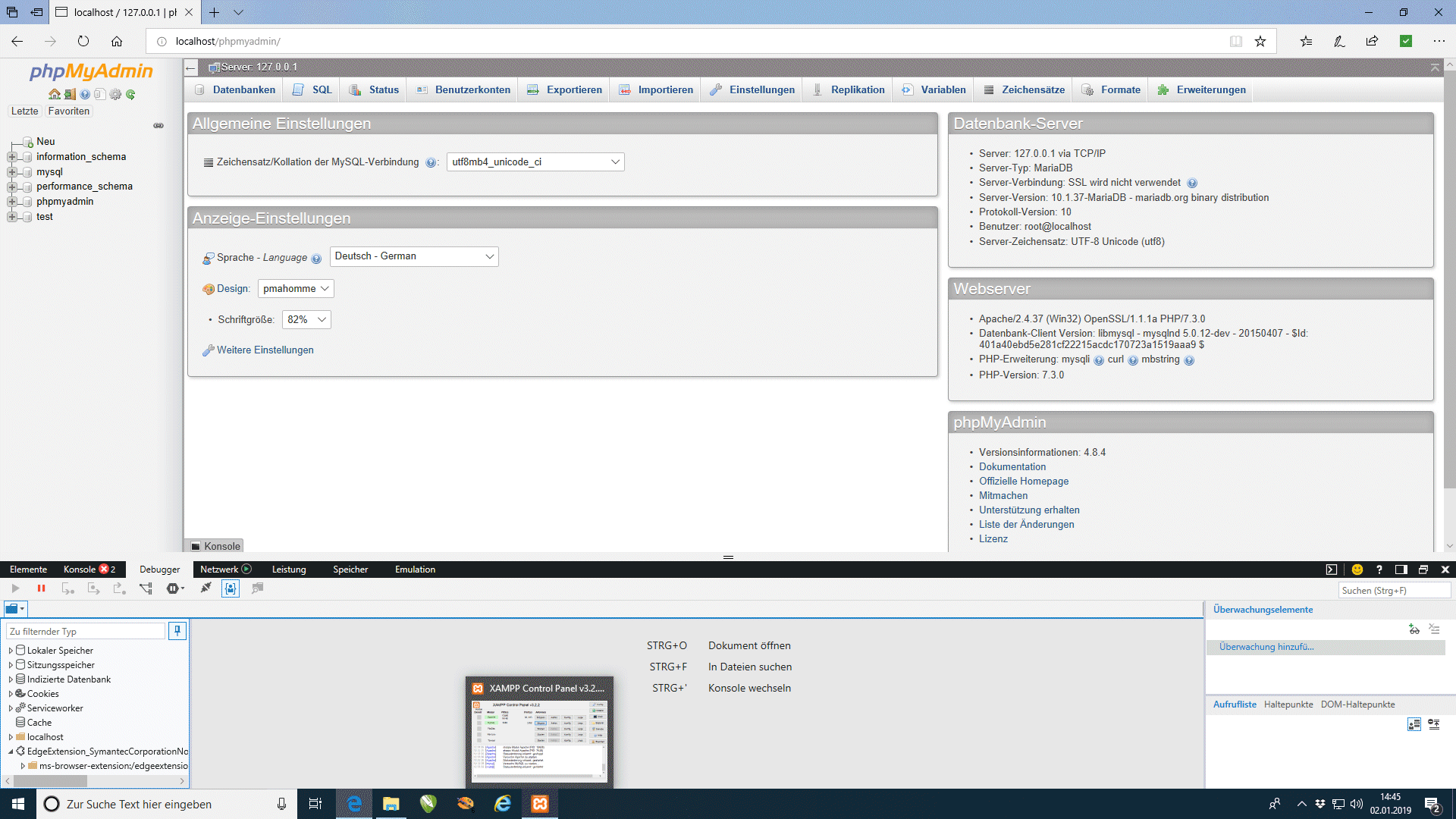Click the Liste der Änderungen link
The width and height of the screenshot is (1456, 819).
click(1026, 525)
